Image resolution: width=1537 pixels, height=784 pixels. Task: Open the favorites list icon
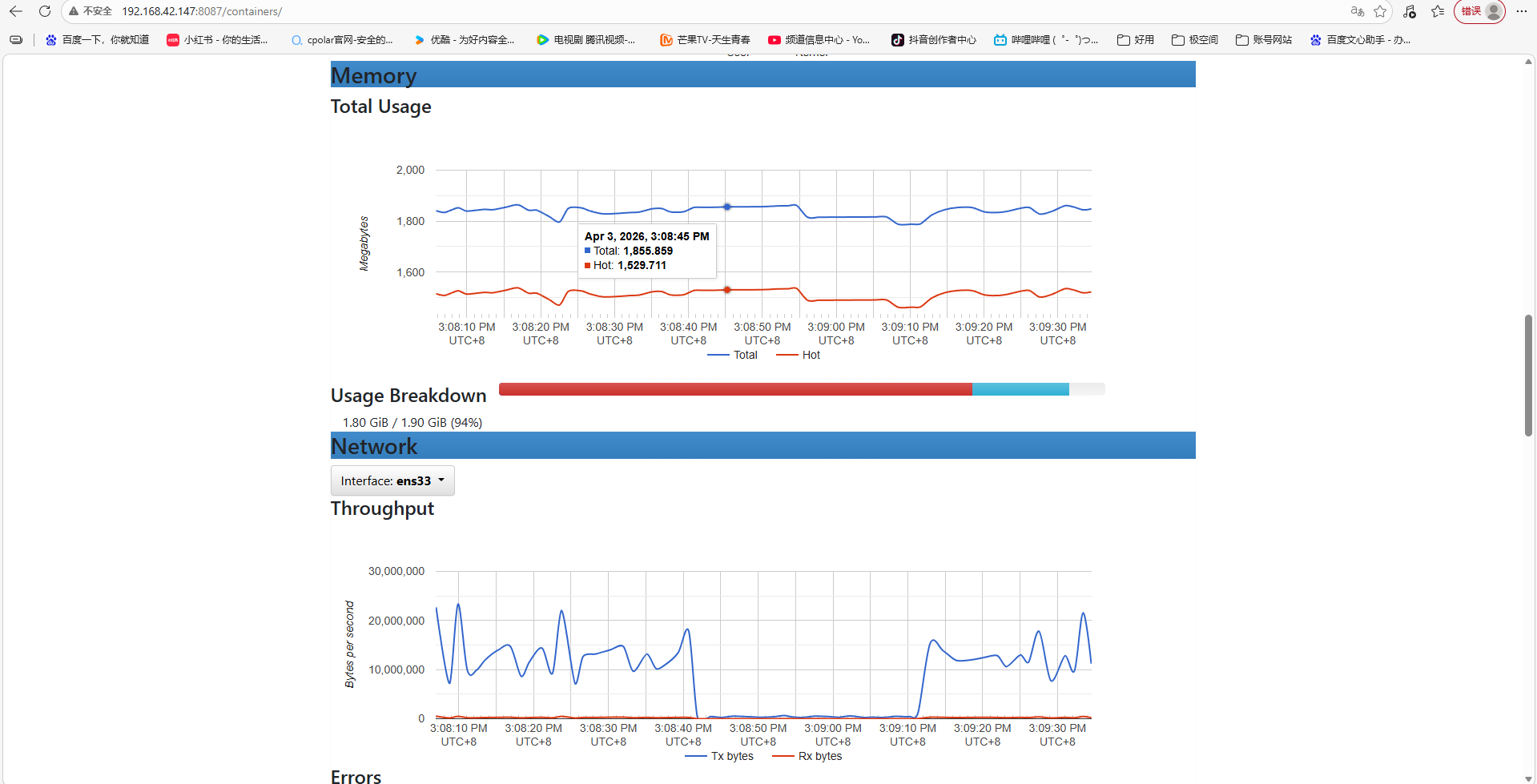[1438, 11]
